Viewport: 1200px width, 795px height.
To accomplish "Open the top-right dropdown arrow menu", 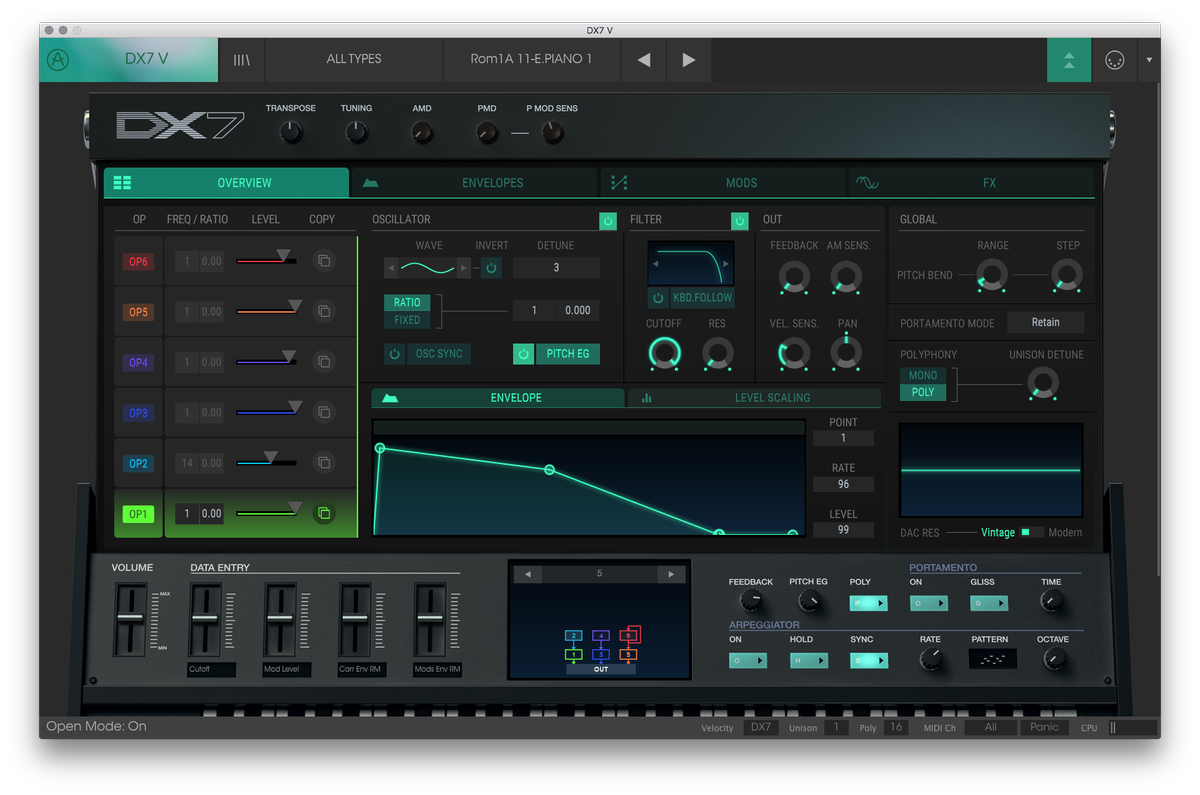I will tap(1149, 60).
